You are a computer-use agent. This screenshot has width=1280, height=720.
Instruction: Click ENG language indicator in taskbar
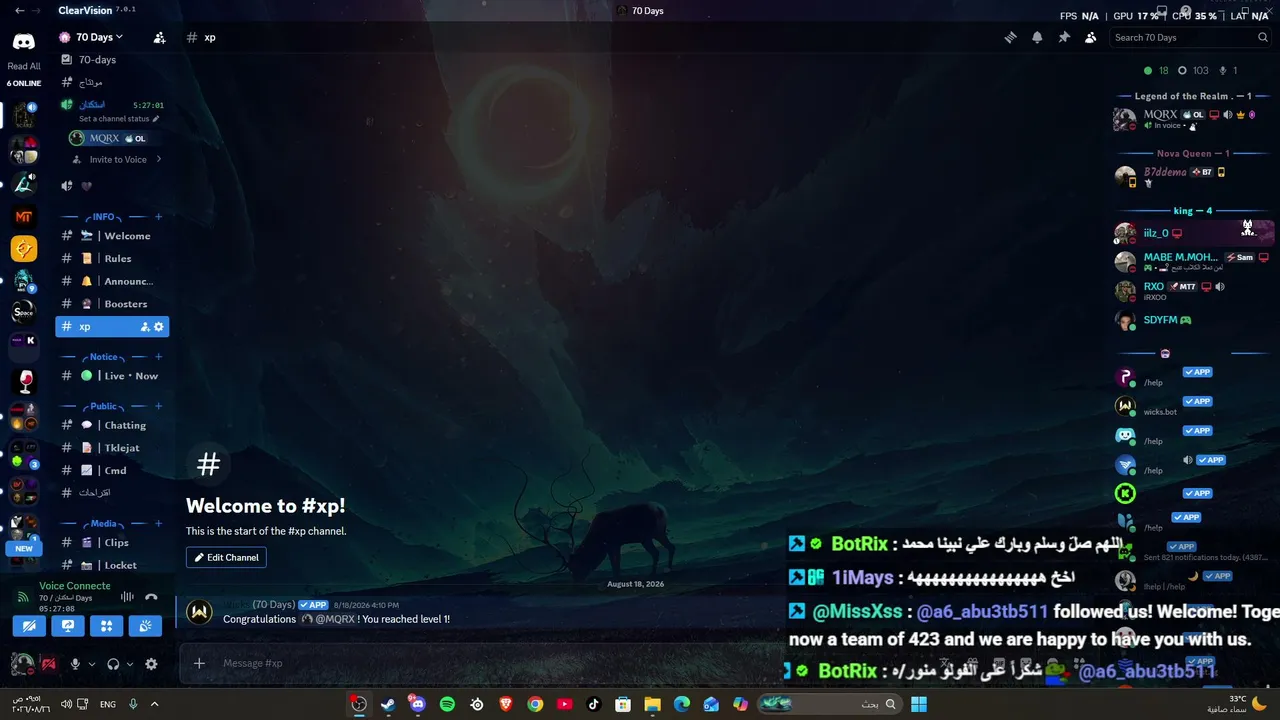[x=107, y=704]
